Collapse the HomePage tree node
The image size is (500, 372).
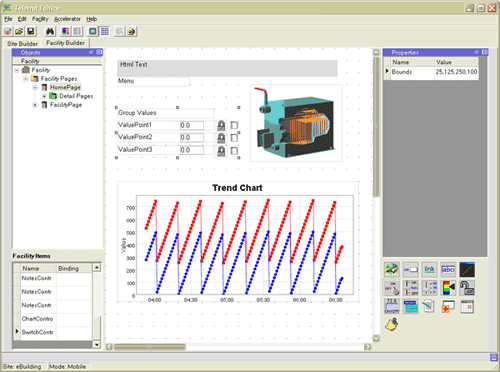pos(35,88)
